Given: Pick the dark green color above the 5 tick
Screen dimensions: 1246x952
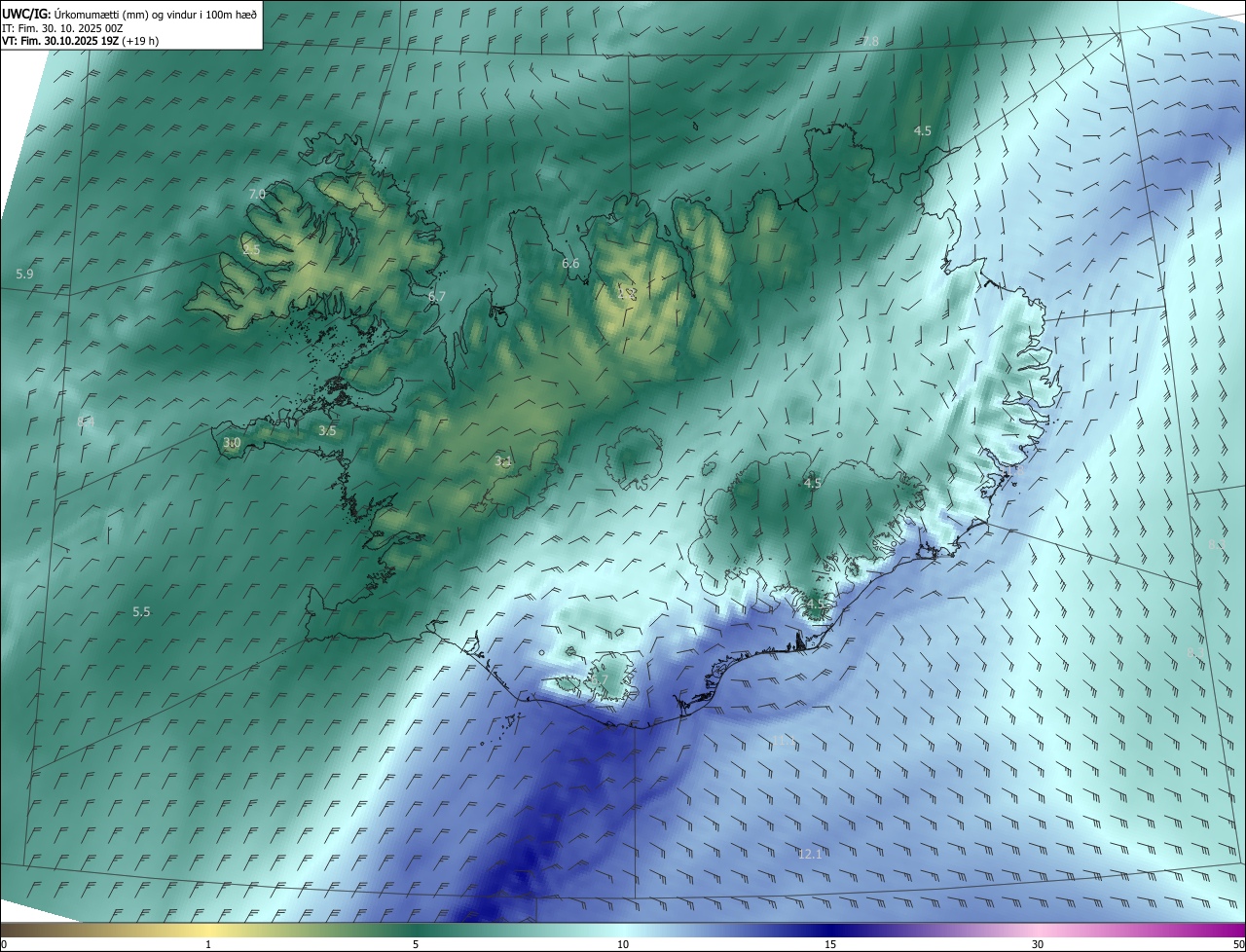Looking at the screenshot, I should [x=416, y=930].
